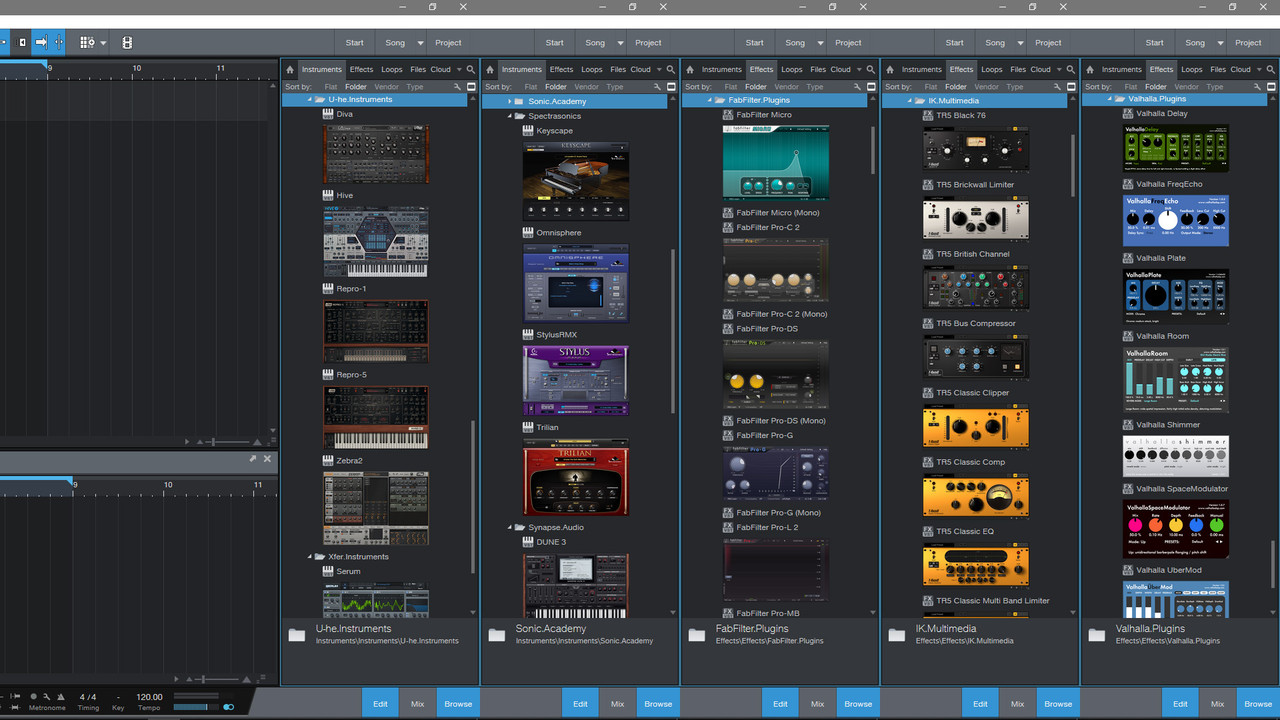Sort Valhalla.Plugins browser by Vendor
This screenshot has width=1280, height=720.
[x=1186, y=87]
